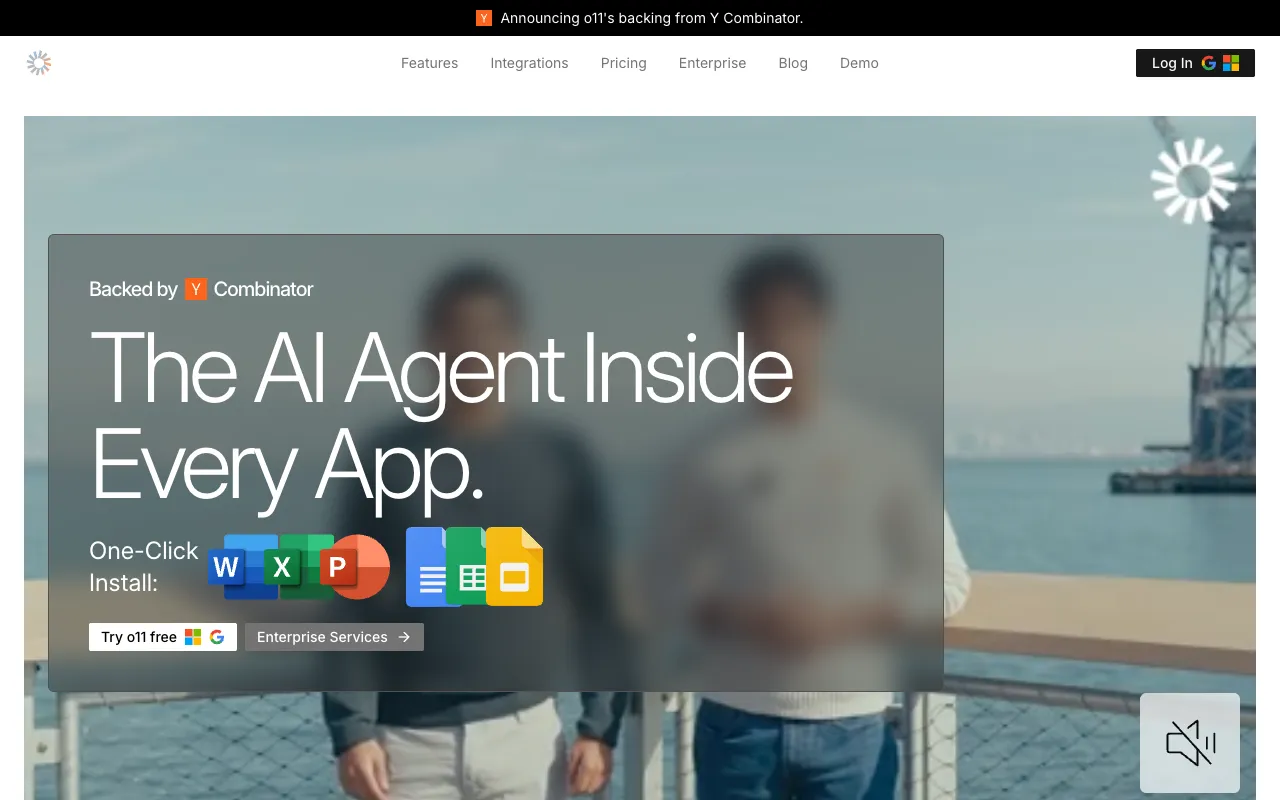The height and width of the screenshot is (800, 1280).
Task: Open Enterprise Services button with arrow
Action: (334, 637)
